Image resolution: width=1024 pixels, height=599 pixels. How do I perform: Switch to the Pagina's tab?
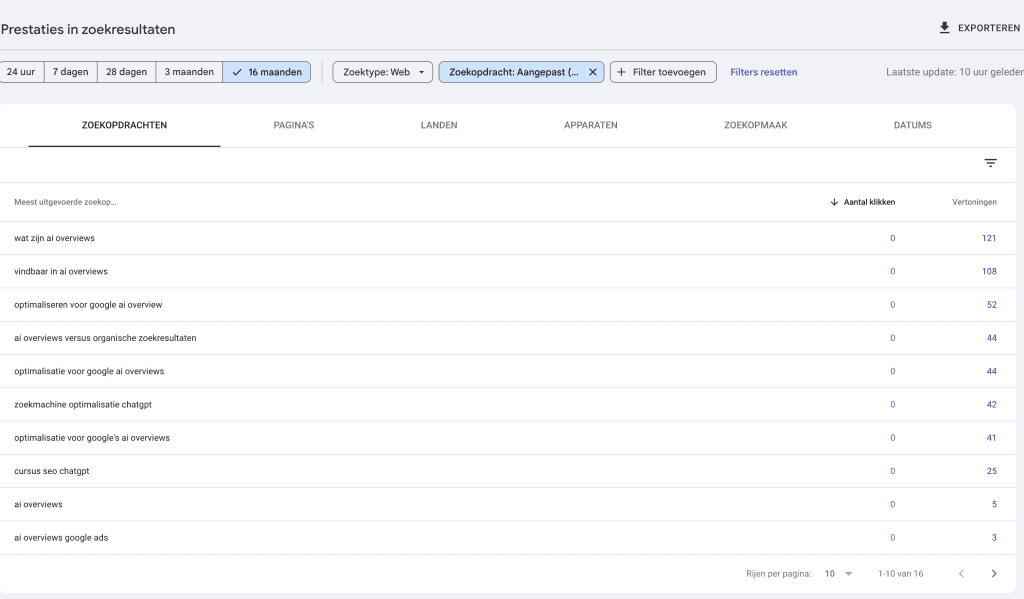click(294, 125)
